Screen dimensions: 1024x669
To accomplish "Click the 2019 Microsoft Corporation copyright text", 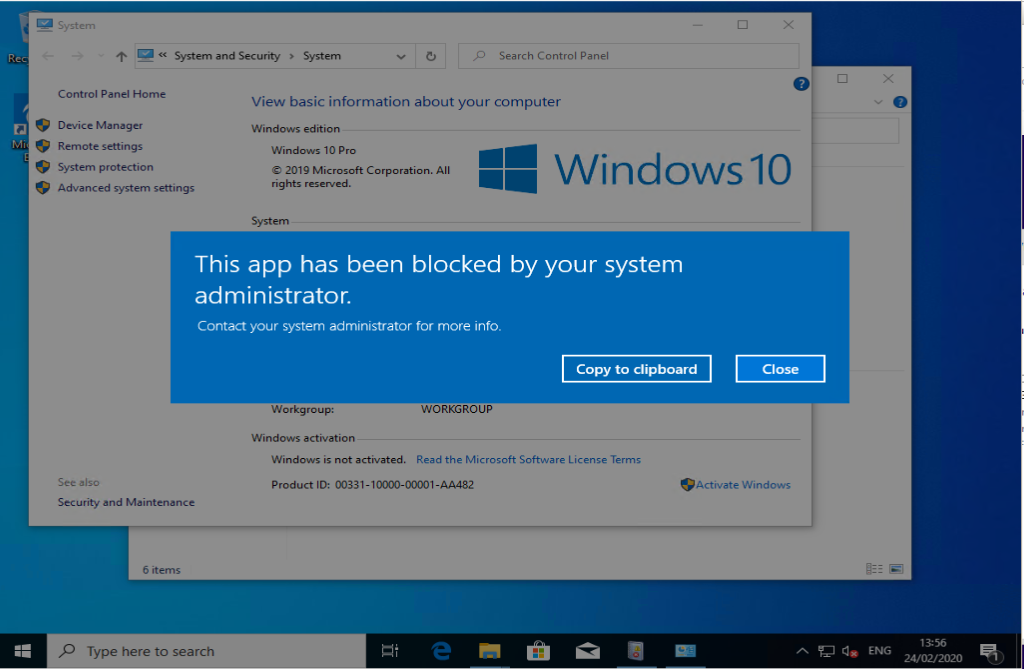I will 360,176.
